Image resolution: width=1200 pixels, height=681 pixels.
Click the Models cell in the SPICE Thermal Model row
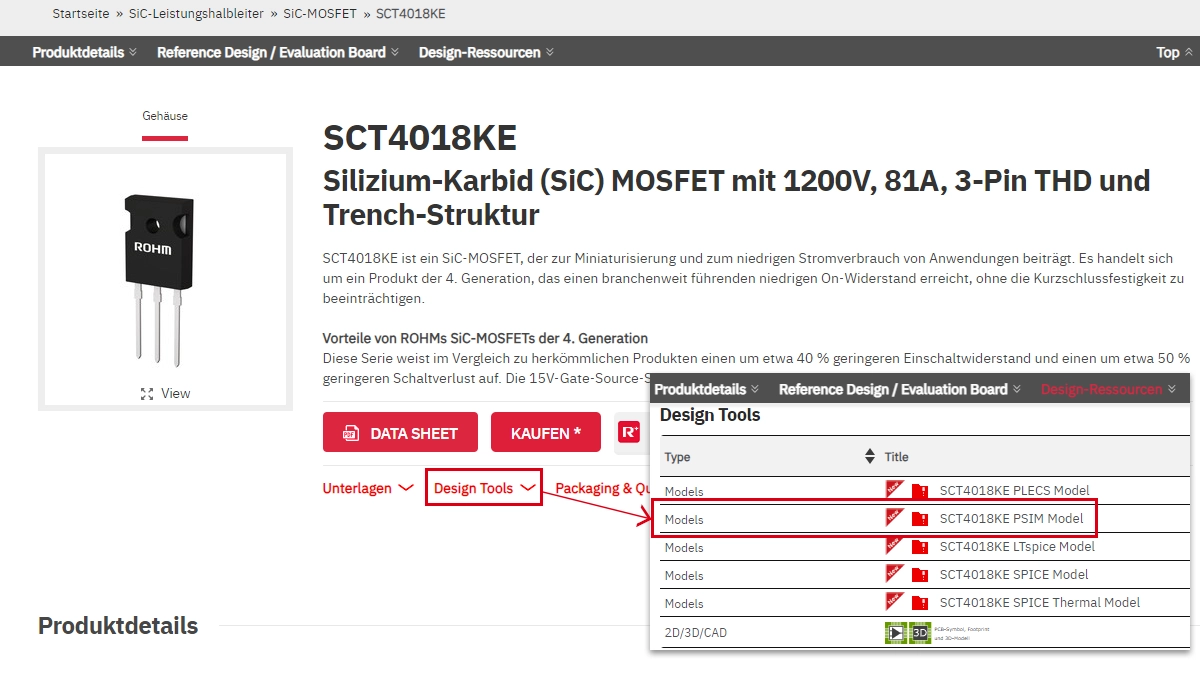click(x=684, y=604)
